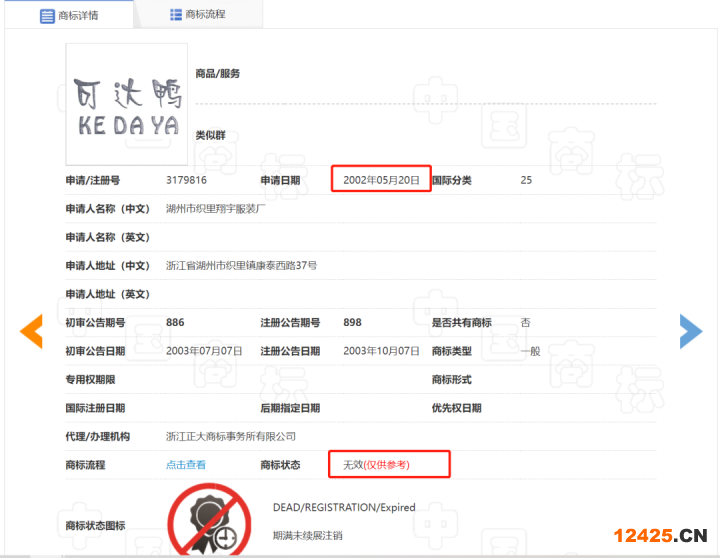Screen dimensions: 720x558
Task: Select address 浙江省湖州市织里镇康泰西路37号
Action: click(242, 265)
